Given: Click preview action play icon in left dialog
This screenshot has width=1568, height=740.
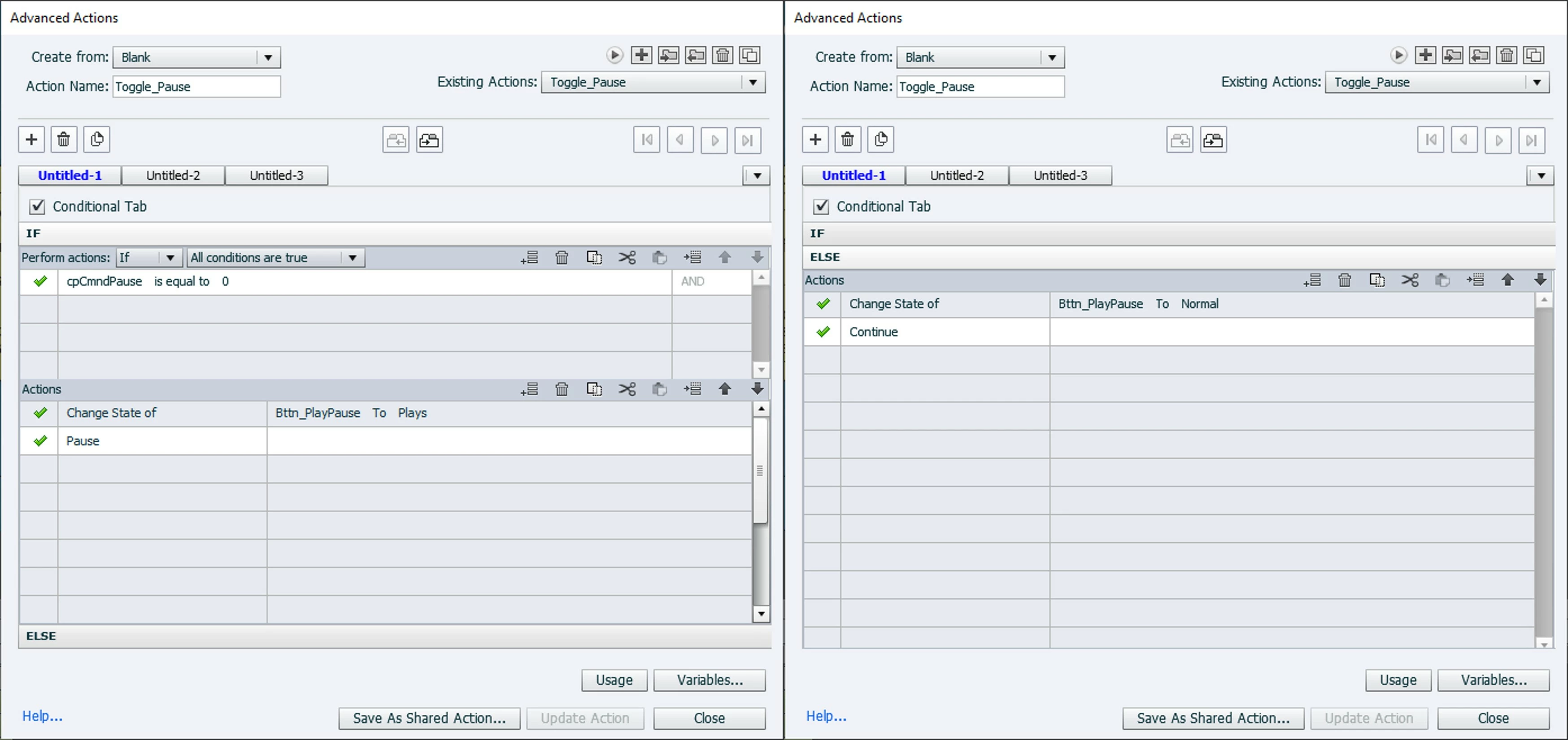Looking at the screenshot, I should [x=614, y=55].
